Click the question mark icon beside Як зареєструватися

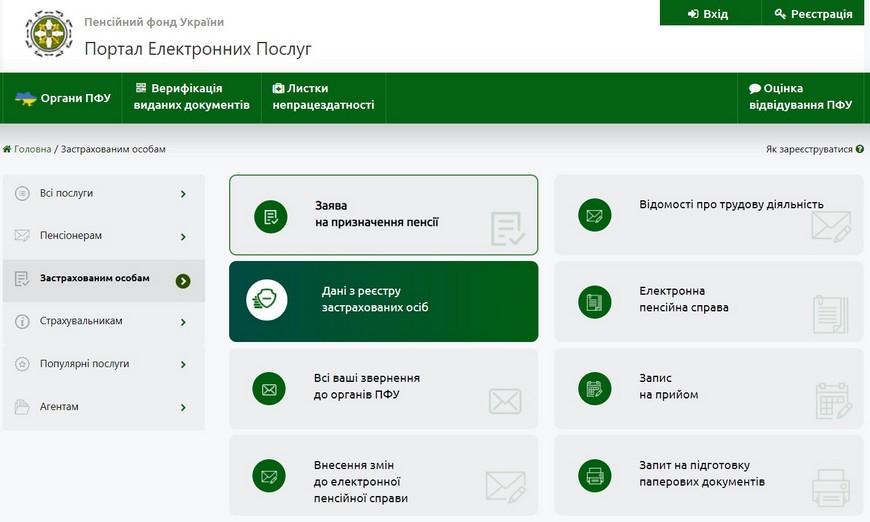tap(860, 149)
